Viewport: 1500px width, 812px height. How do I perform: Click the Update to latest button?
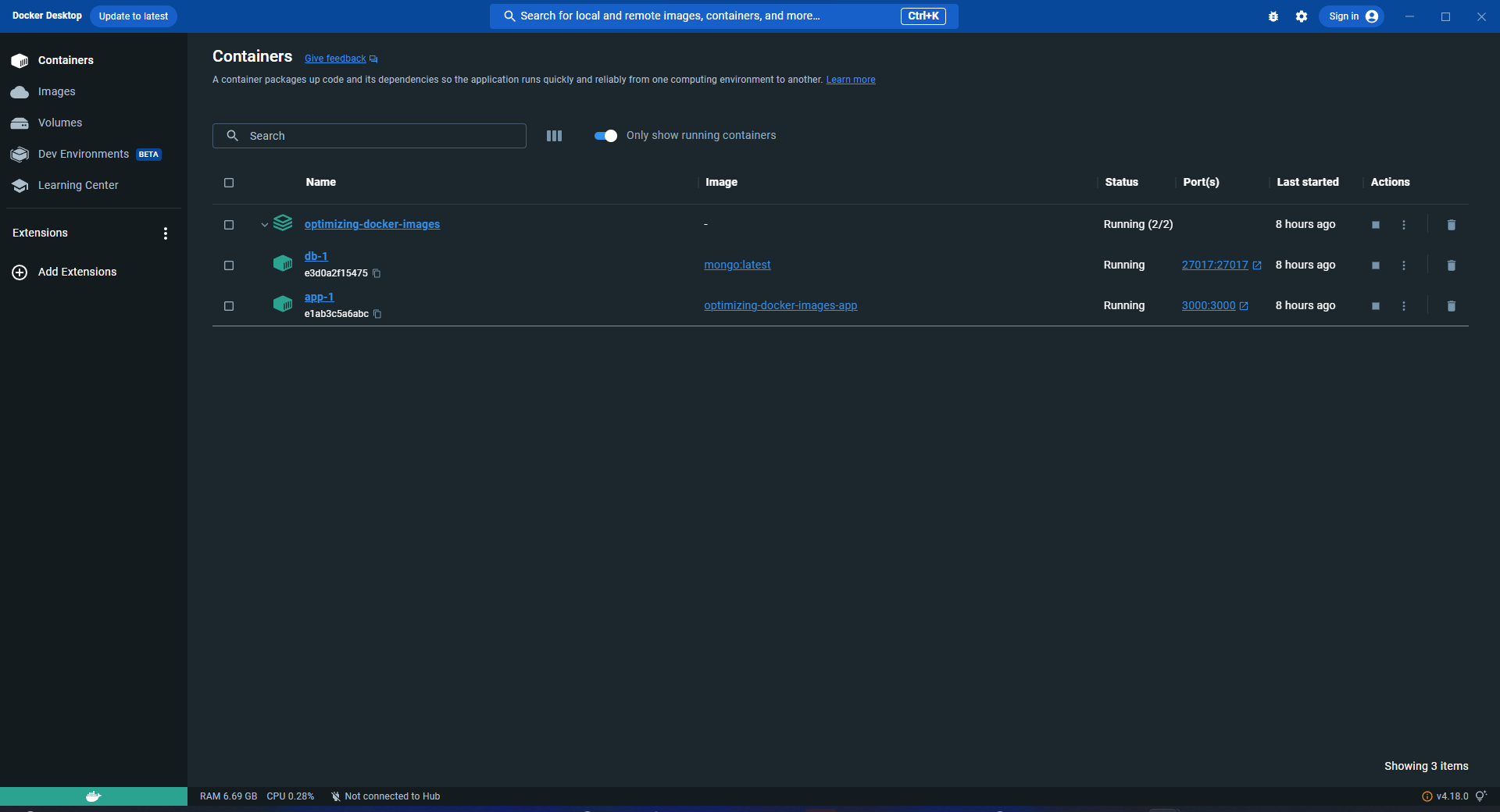(x=133, y=16)
